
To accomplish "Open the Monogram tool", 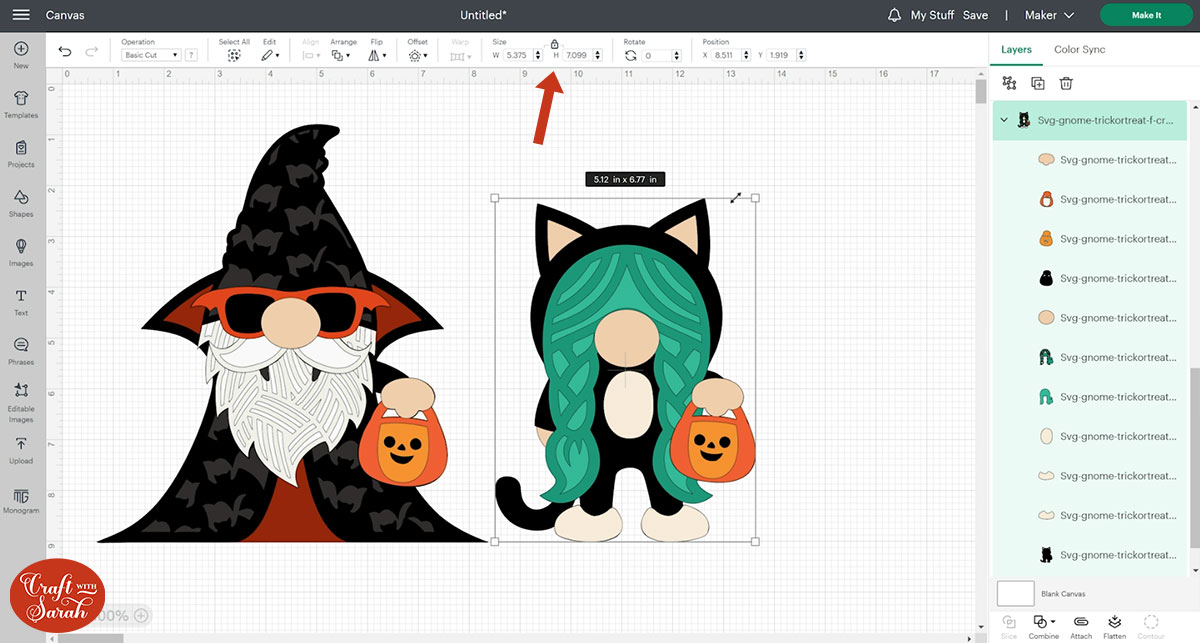I will [x=21, y=498].
